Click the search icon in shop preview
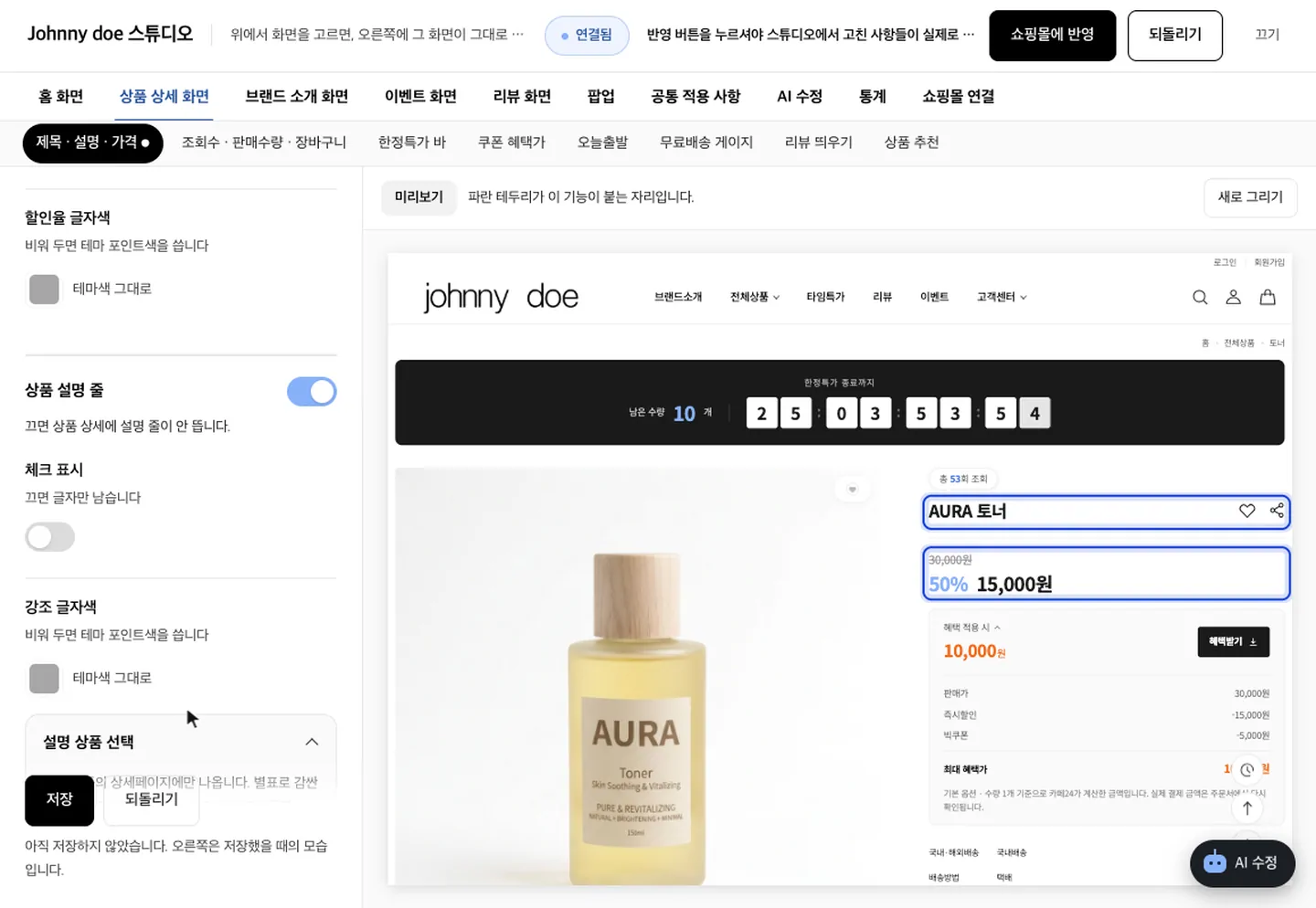 (1200, 297)
